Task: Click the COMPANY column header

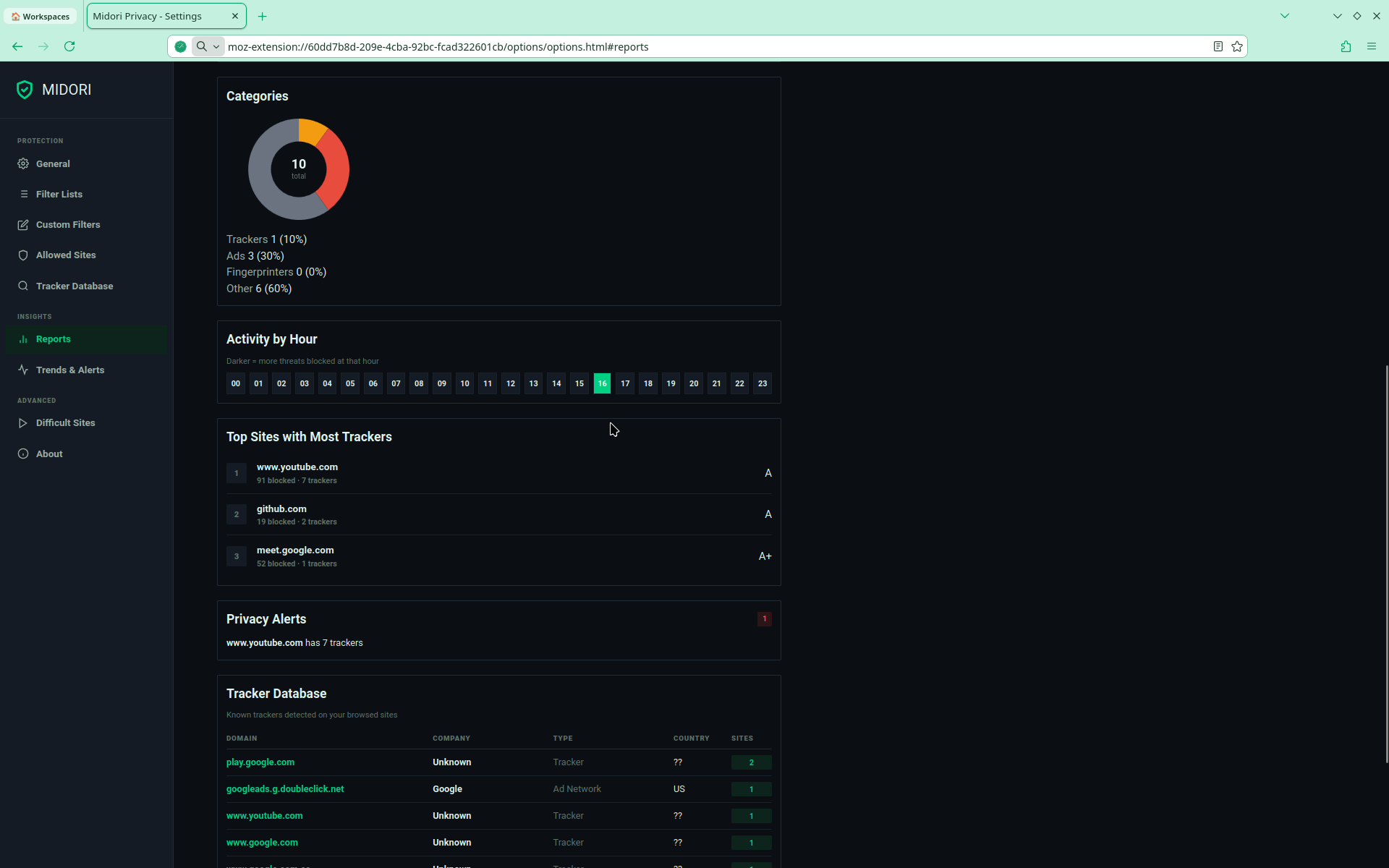Action: 451,739
